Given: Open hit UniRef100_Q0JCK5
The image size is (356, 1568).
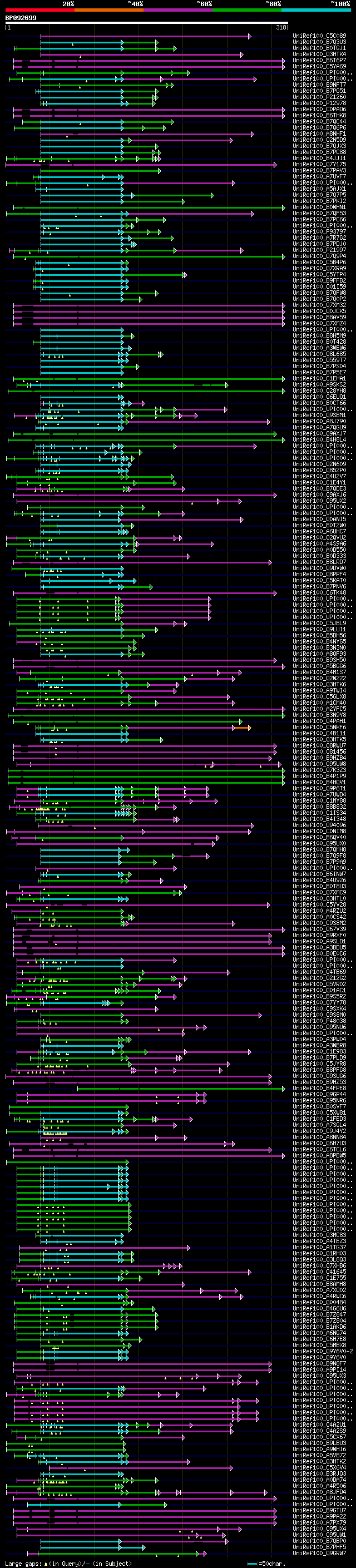Looking at the screenshot, I should click(319, 311).
